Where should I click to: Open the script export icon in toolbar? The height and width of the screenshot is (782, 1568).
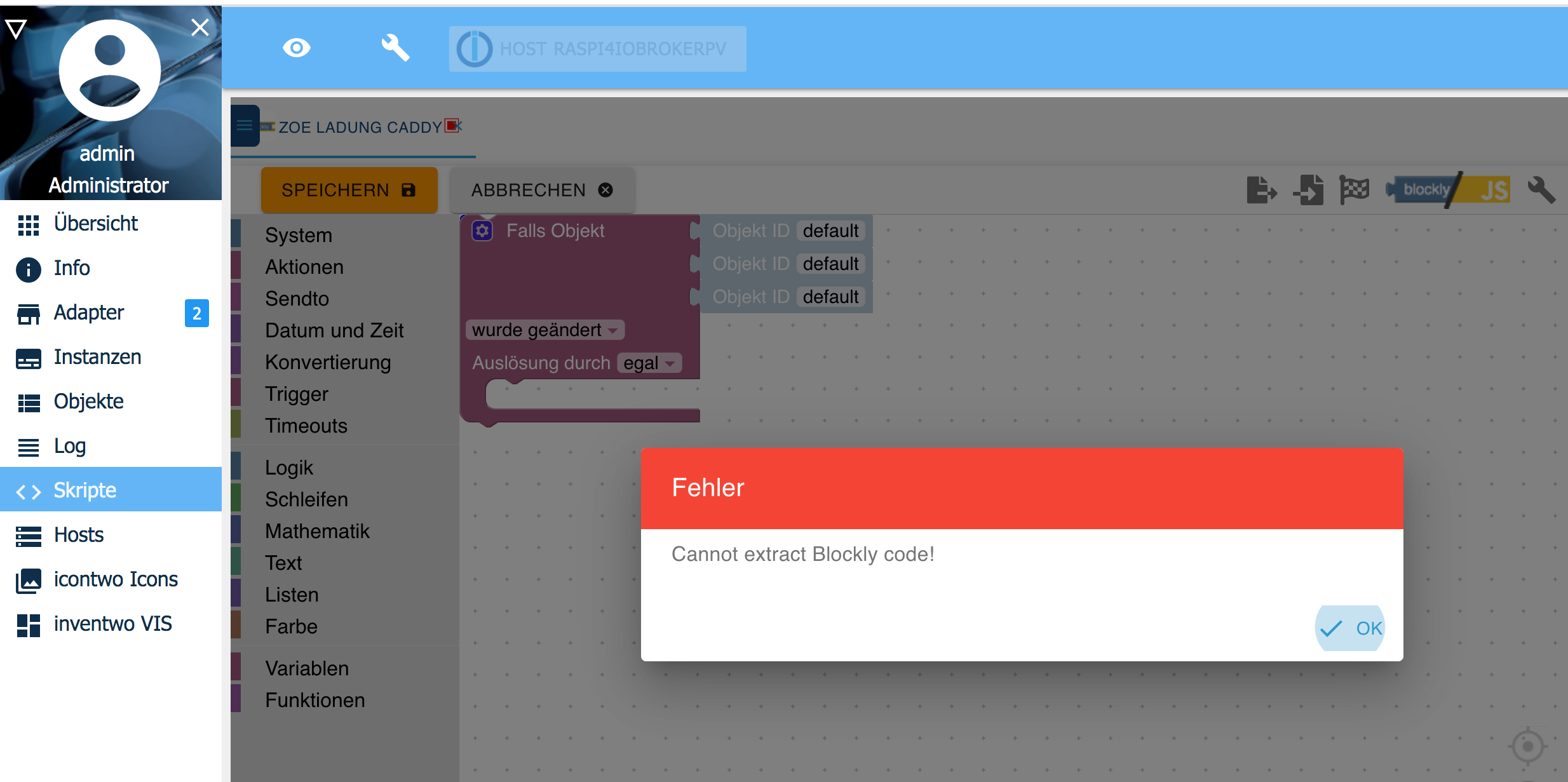click(1261, 189)
